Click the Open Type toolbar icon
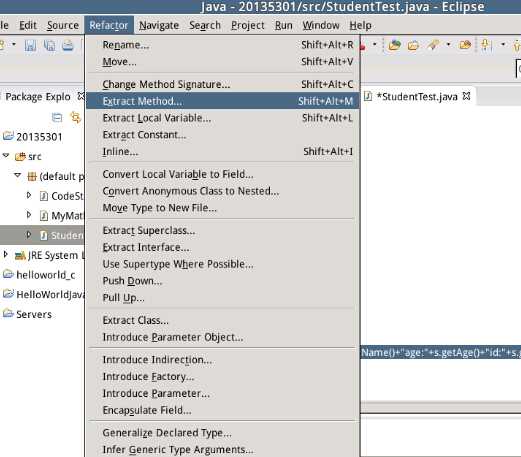This screenshot has width=521, height=457. coord(394,45)
